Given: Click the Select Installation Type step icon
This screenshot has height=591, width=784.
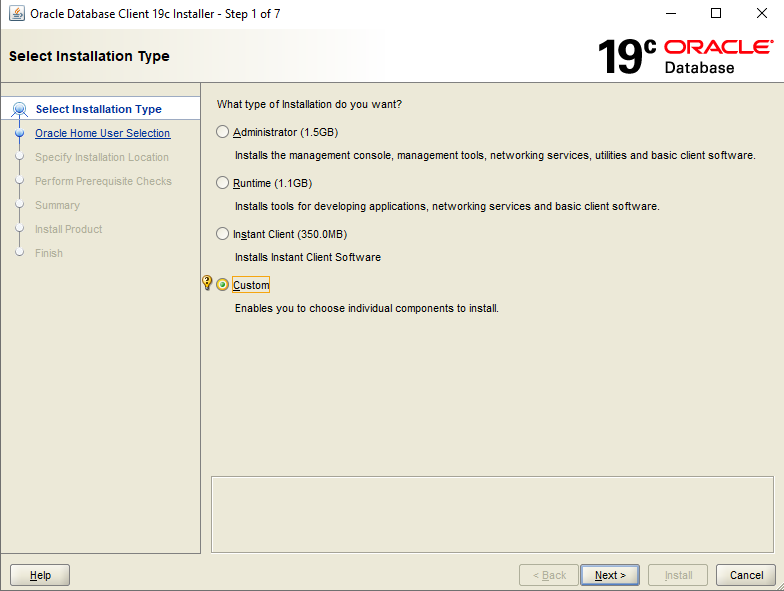Looking at the screenshot, I should [x=20, y=109].
